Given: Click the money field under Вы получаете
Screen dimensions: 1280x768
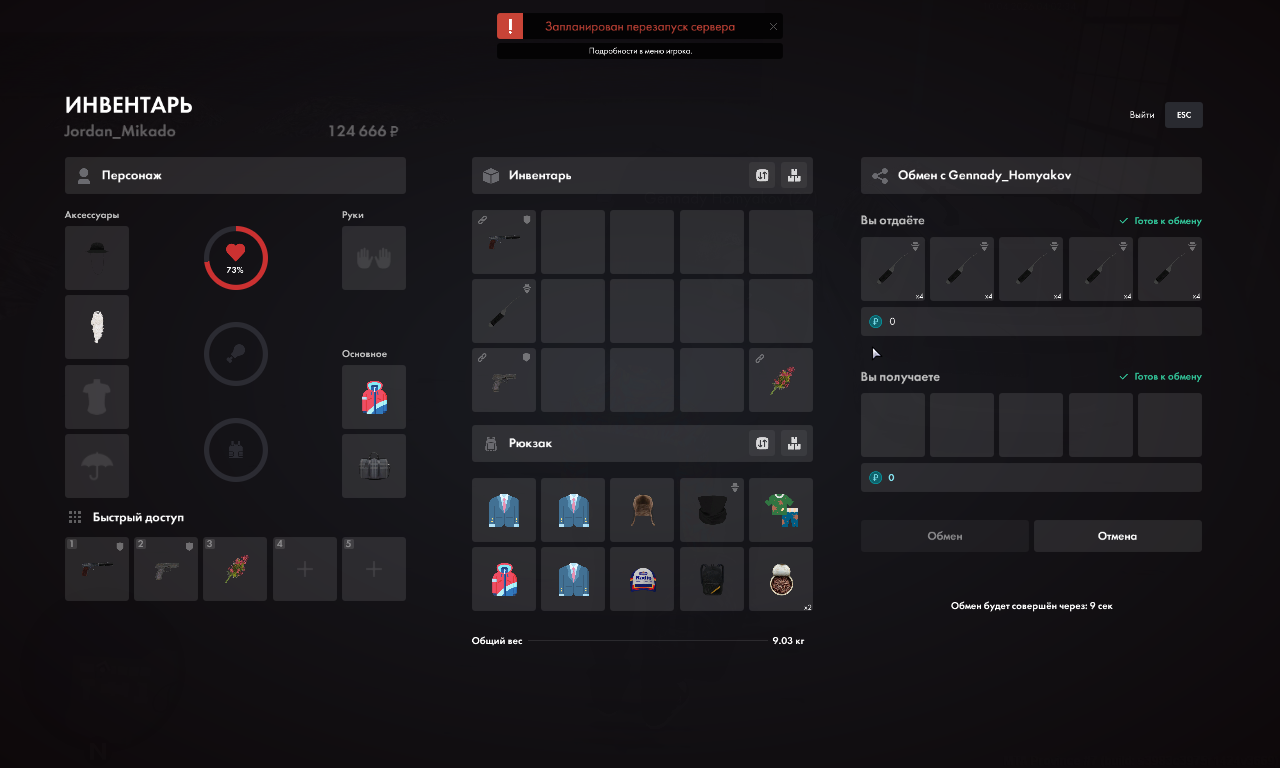Looking at the screenshot, I should 1031,478.
